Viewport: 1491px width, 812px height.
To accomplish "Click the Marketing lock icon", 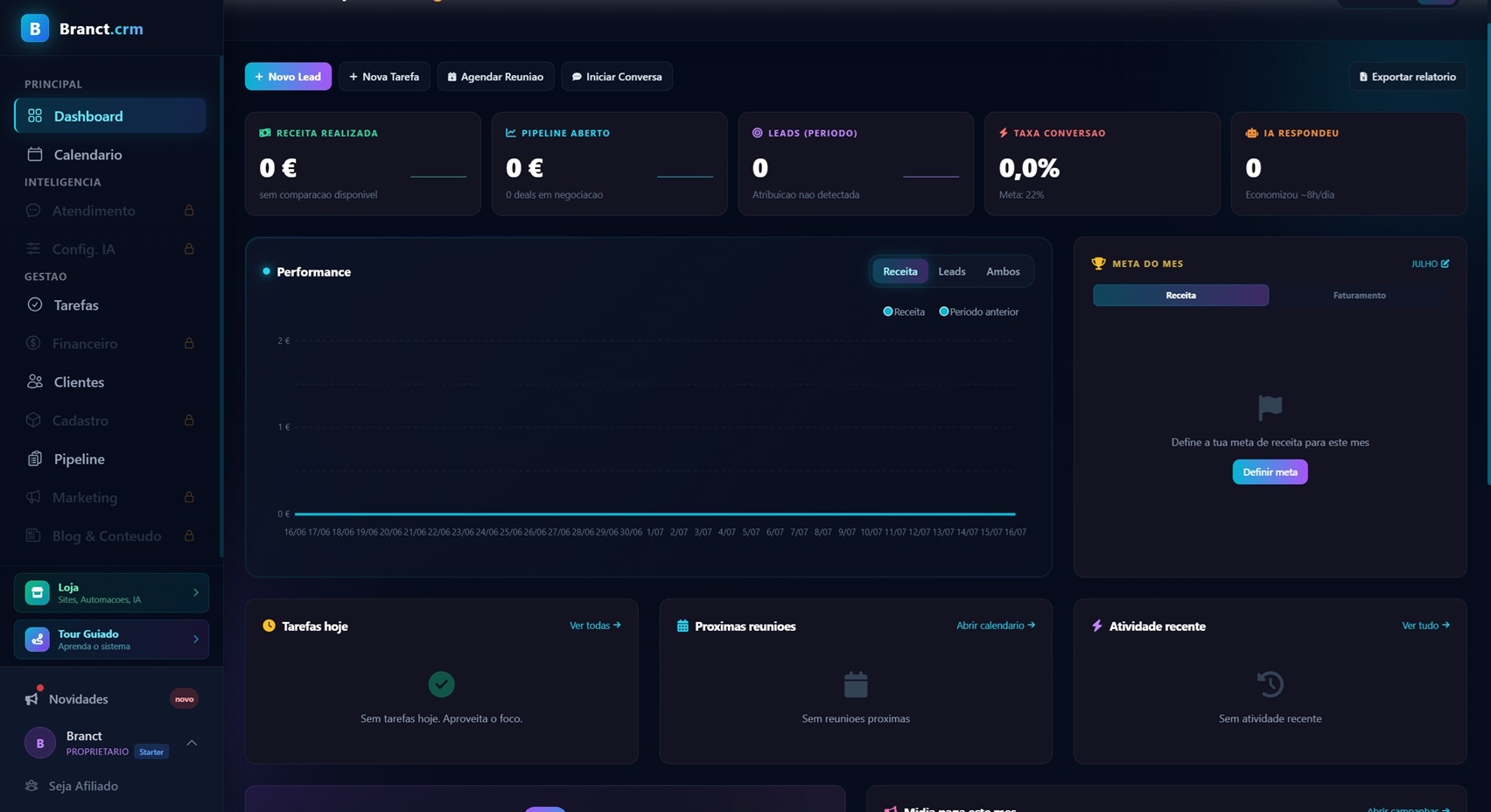I will pos(189,497).
